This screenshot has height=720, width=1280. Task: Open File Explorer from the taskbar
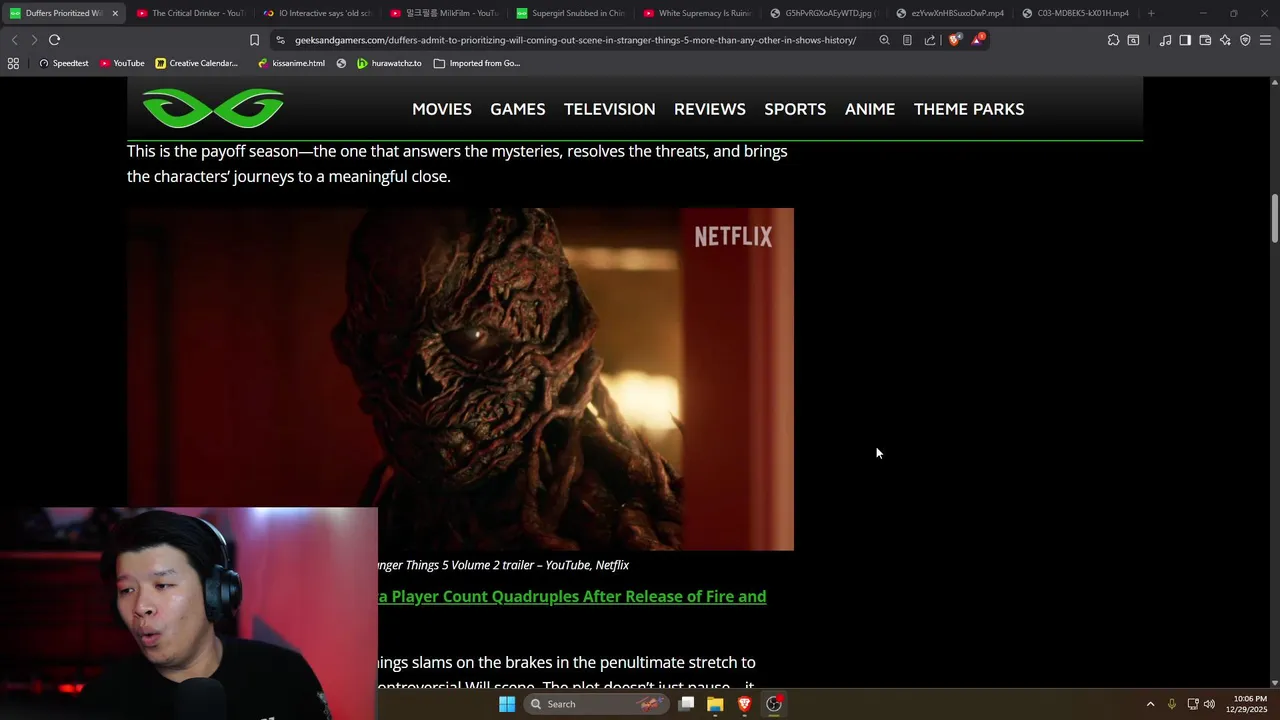click(715, 704)
